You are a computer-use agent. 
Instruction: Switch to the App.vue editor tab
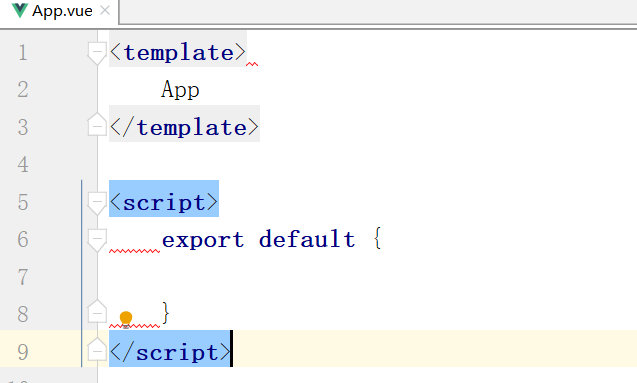(60, 11)
